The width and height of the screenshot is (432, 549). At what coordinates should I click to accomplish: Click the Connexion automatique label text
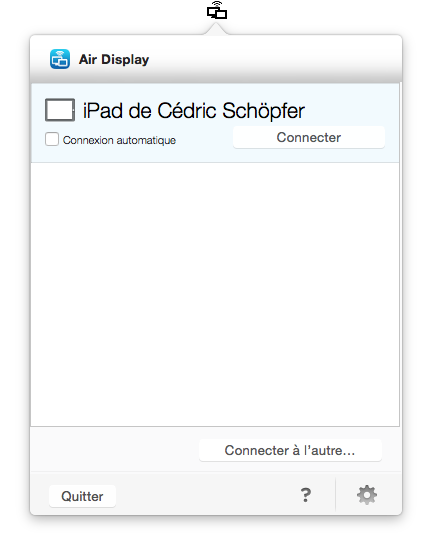119,140
